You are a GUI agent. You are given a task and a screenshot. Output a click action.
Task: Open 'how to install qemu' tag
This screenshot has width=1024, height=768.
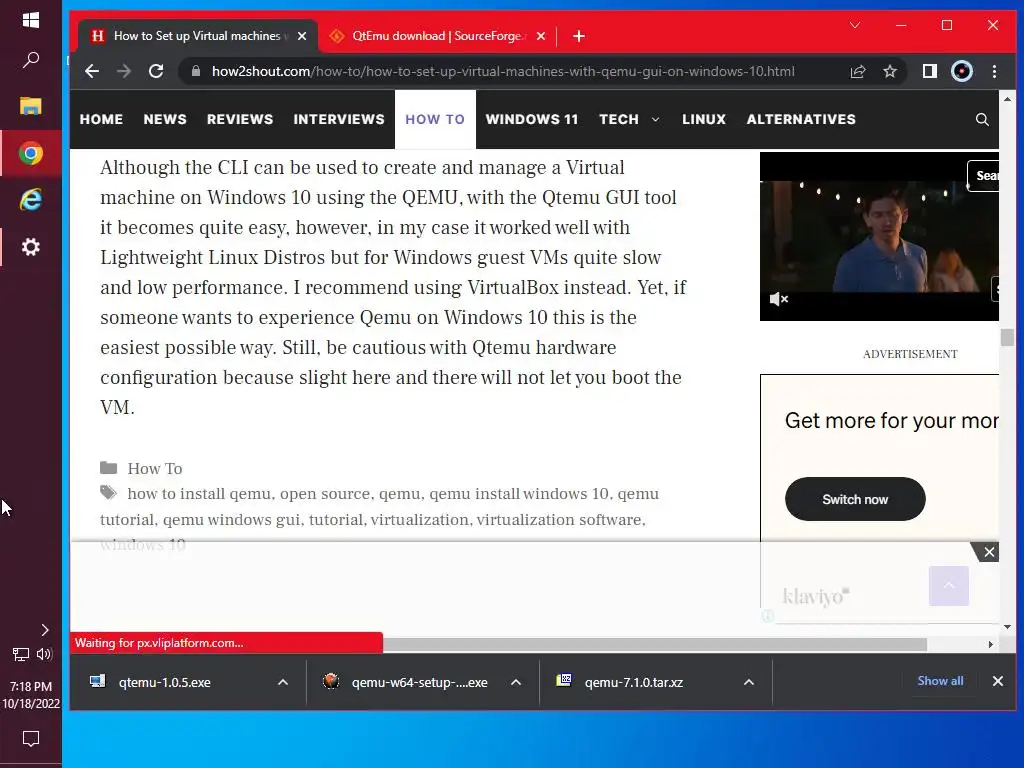click(x=199, y=494)
